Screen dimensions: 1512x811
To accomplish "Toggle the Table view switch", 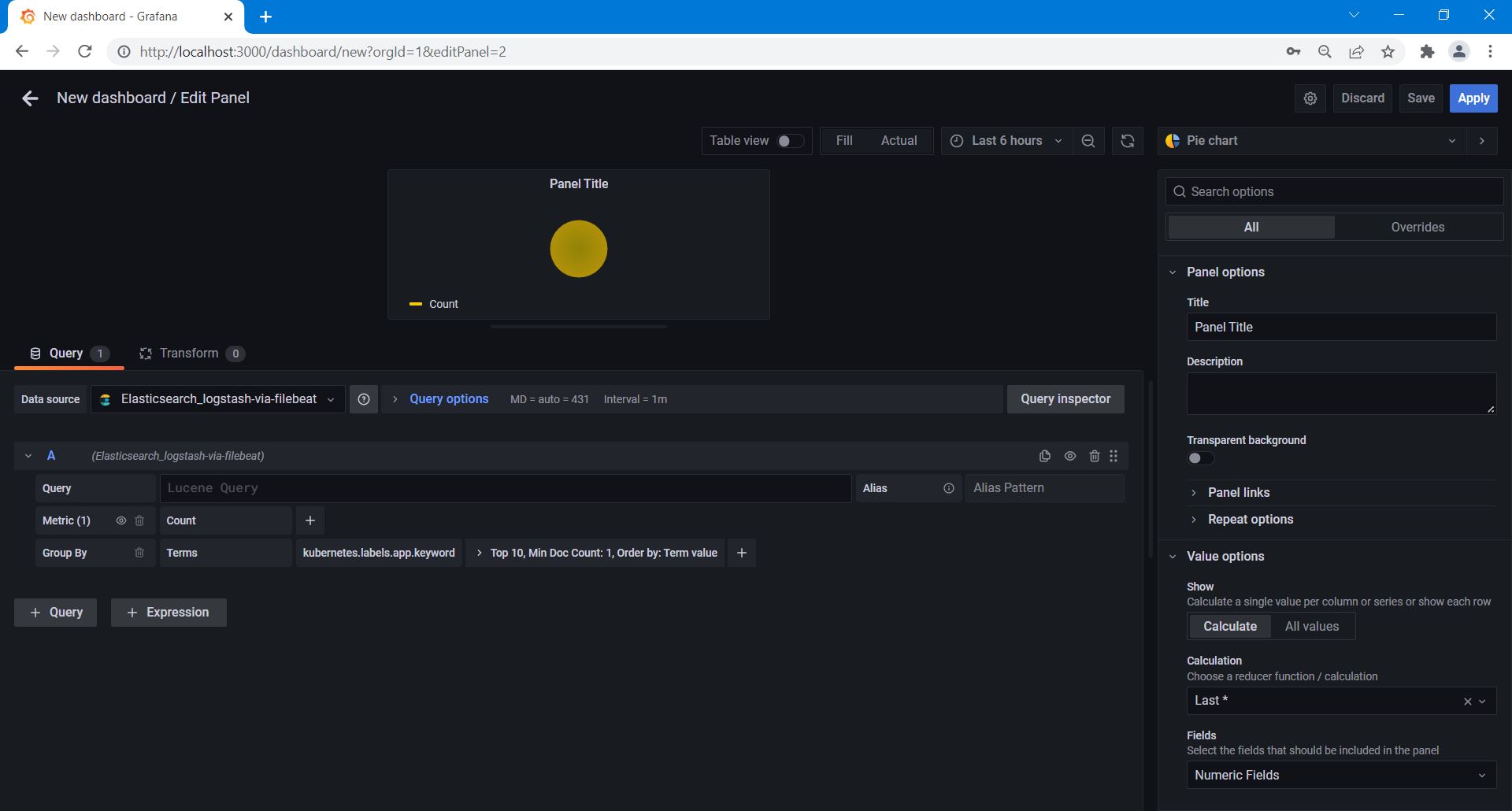I will (790, 141).
